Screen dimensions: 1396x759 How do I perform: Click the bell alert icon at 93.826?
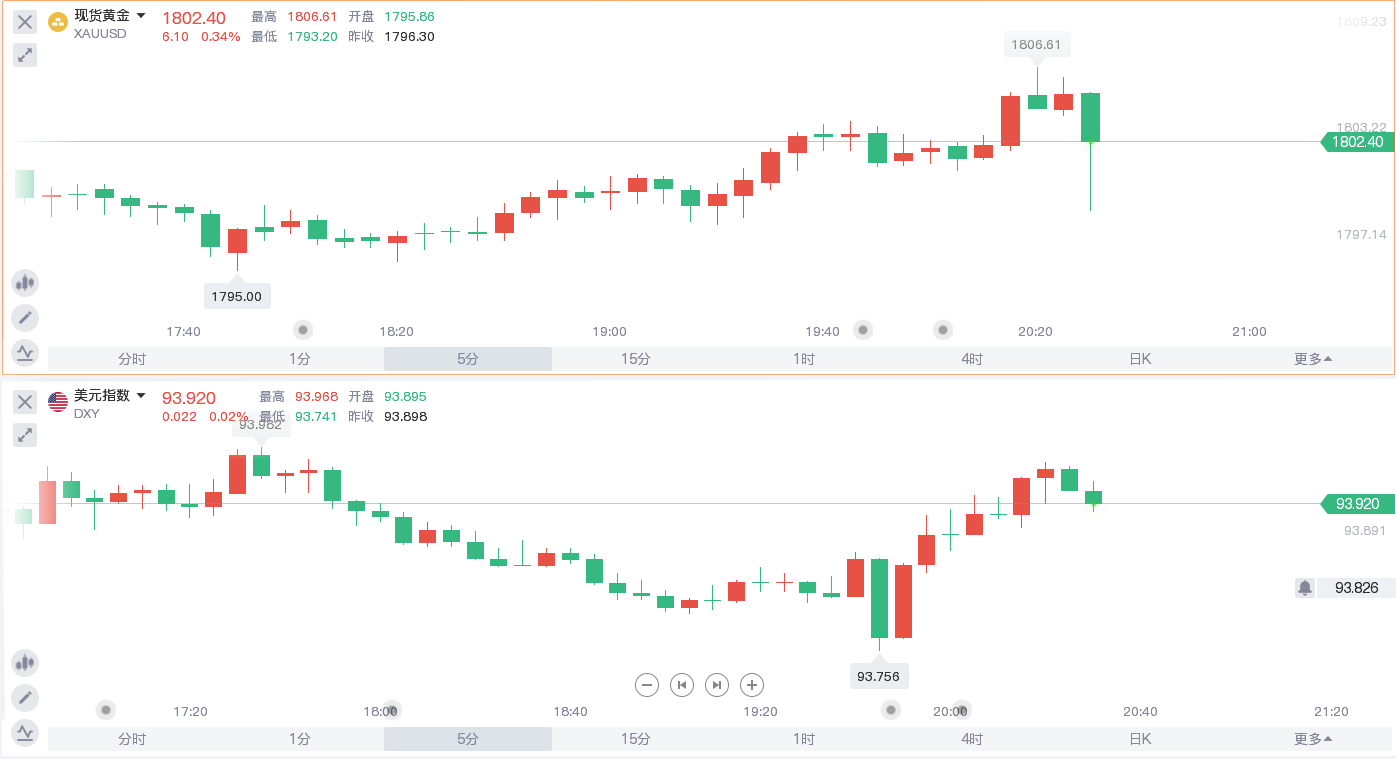[1305, 588]
